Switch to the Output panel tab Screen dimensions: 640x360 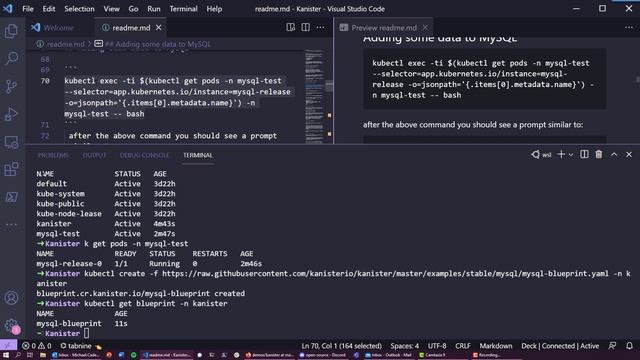[x=94, y=155]
